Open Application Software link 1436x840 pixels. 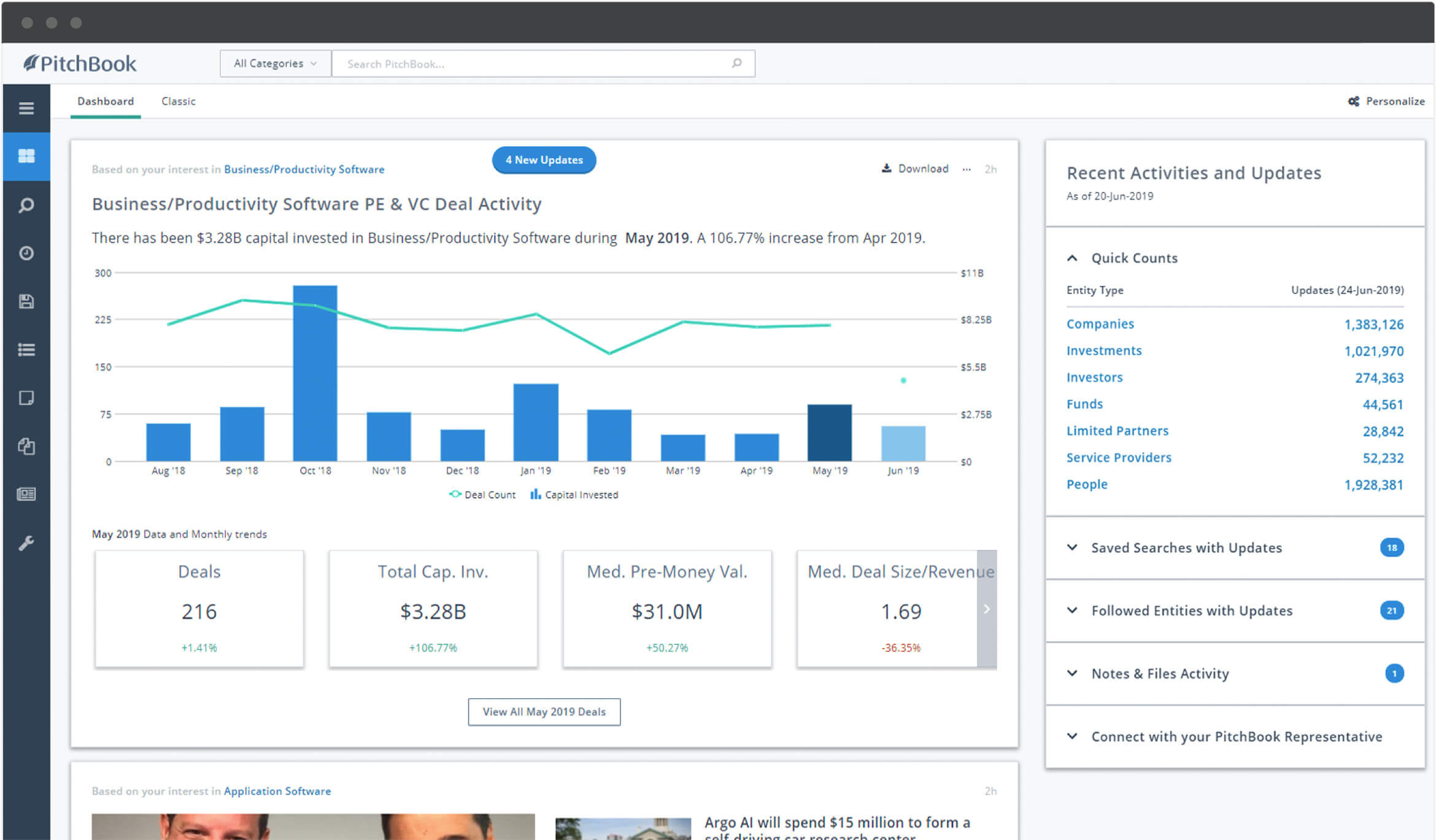pyautogui.click(x=277, y=792)
